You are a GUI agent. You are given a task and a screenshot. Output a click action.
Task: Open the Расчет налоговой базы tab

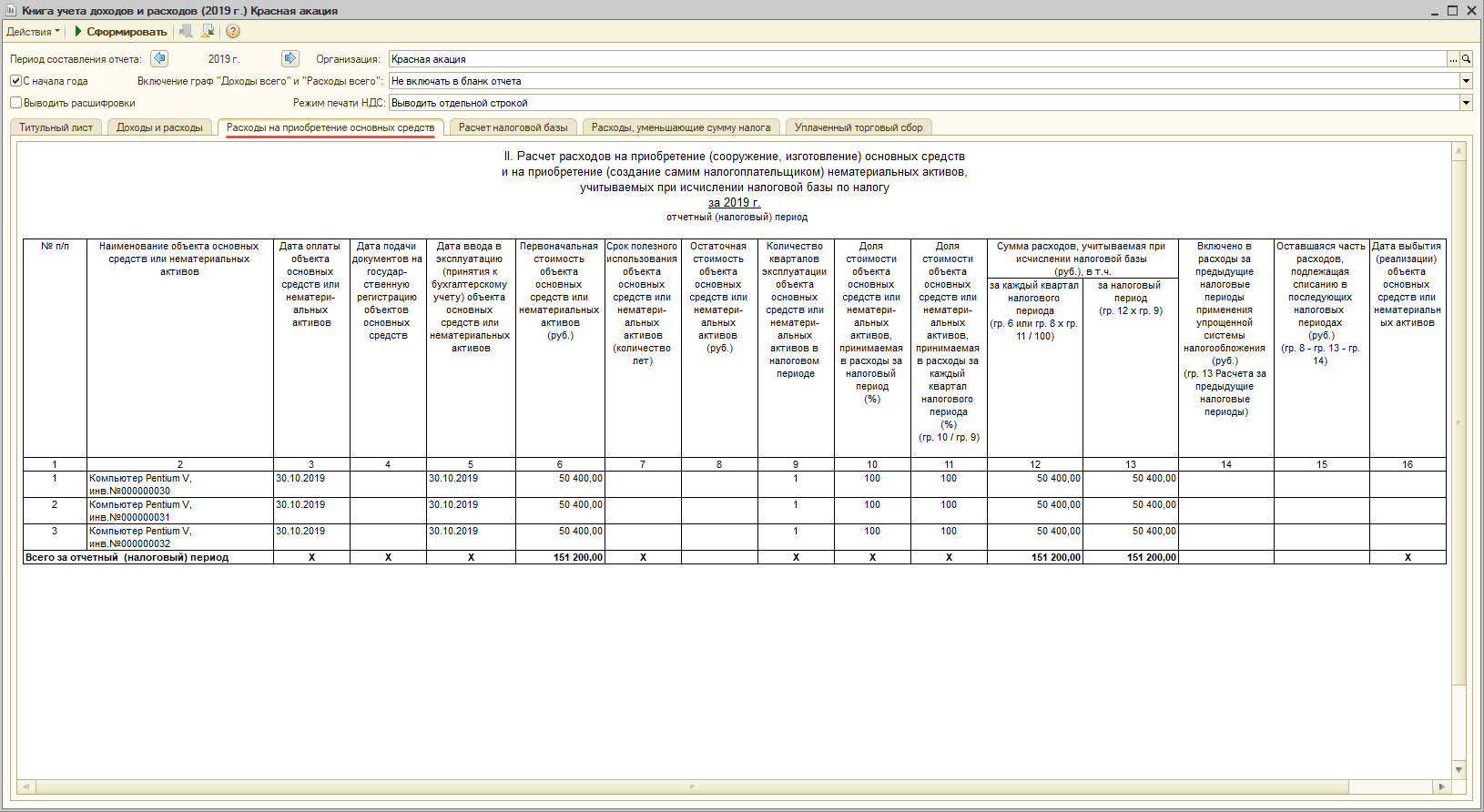[x=513, y=127]
